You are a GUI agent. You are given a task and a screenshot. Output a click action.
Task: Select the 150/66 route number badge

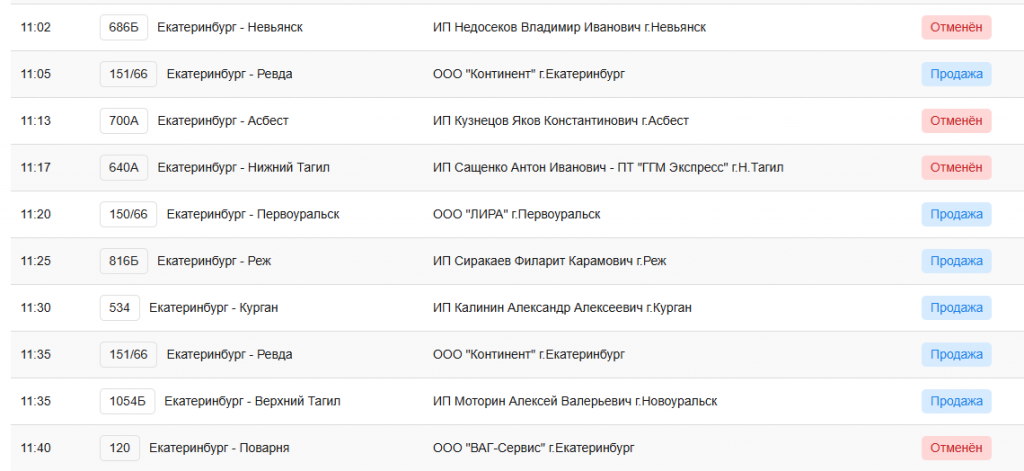(128, 214)
